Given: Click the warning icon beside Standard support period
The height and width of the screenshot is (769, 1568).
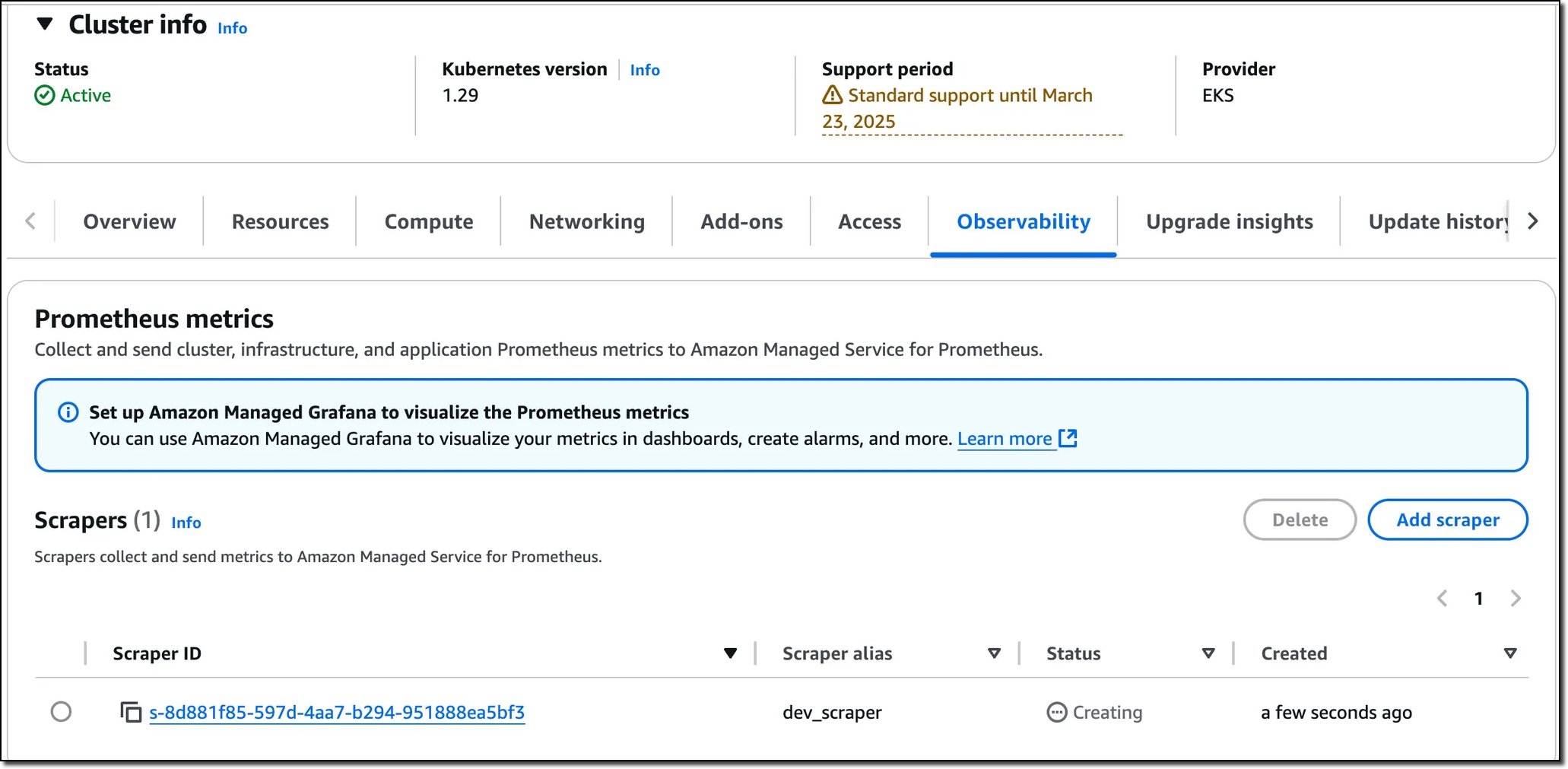Looking at the screenshot, I should point(831,96).
